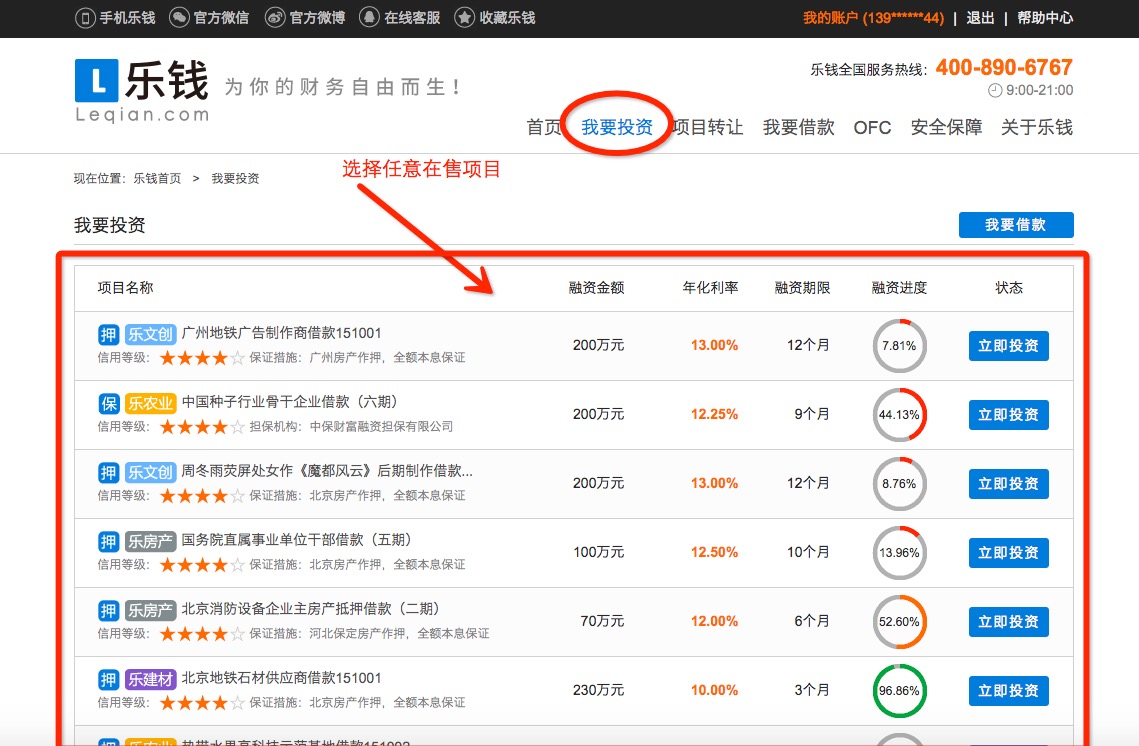Click the 押 badge for 广州地铁广告制作商借款151001
This screenshot has width=1139, height=746.
coord(108,334)
